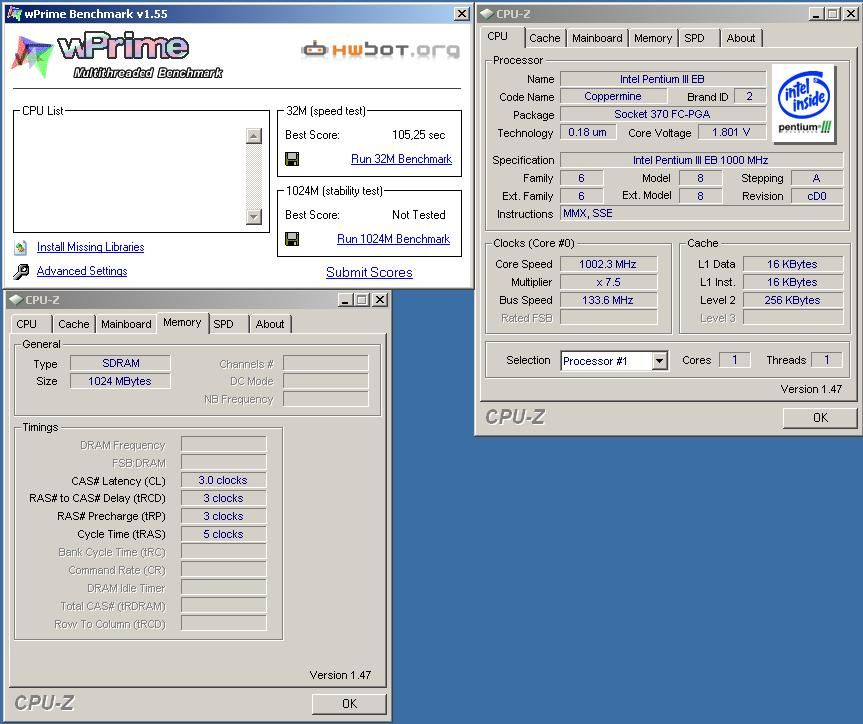Close the wPrime Benchmark window
863x724 pixels.
point(462,14)
